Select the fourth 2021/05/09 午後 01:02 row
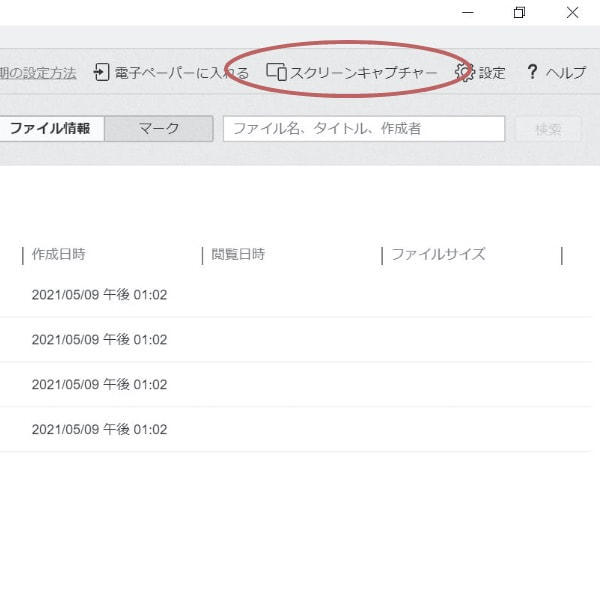Image resolution: width=600 pixels, height=600 pixels. (295, 429)
